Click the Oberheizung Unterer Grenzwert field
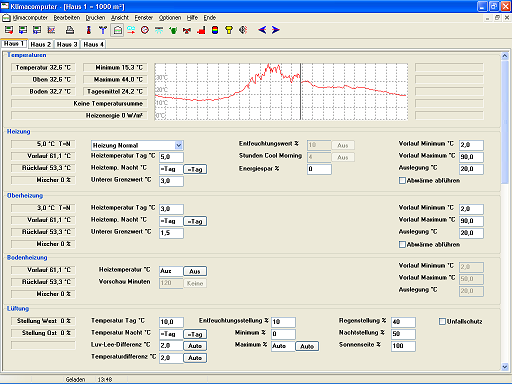 point(171,233)
